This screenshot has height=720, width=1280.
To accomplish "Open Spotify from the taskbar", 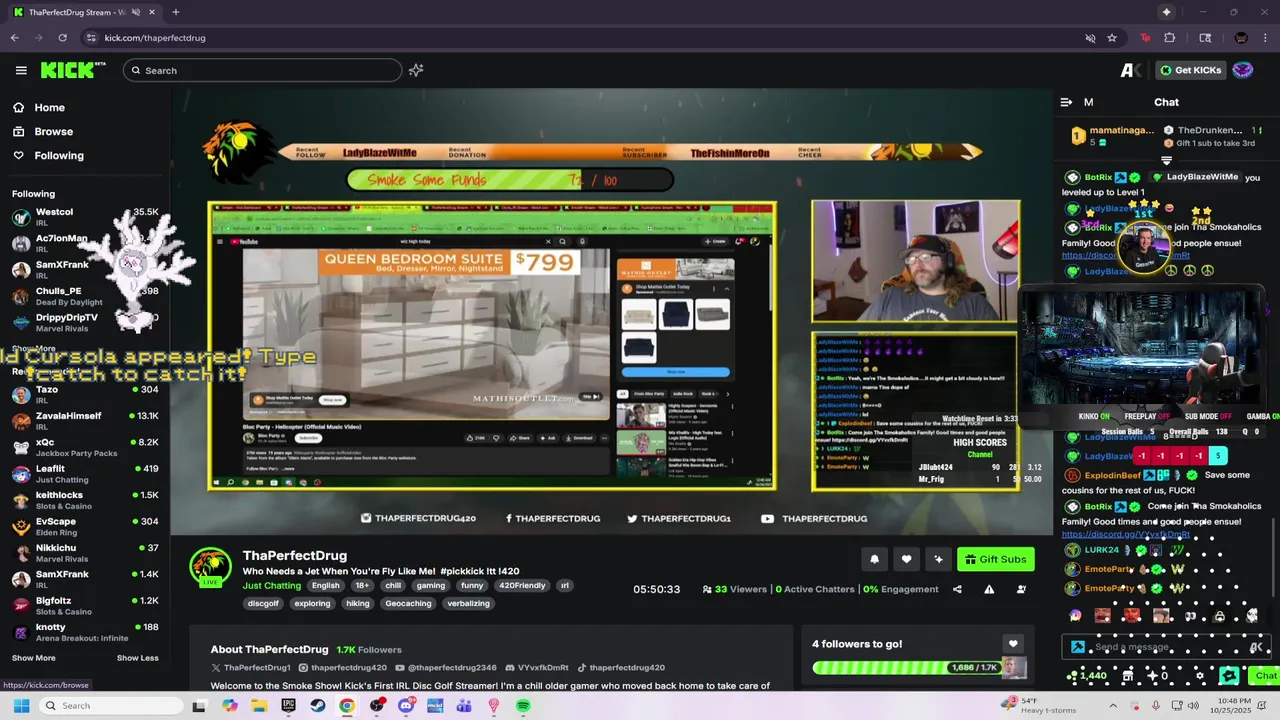I will click(523, 706).
